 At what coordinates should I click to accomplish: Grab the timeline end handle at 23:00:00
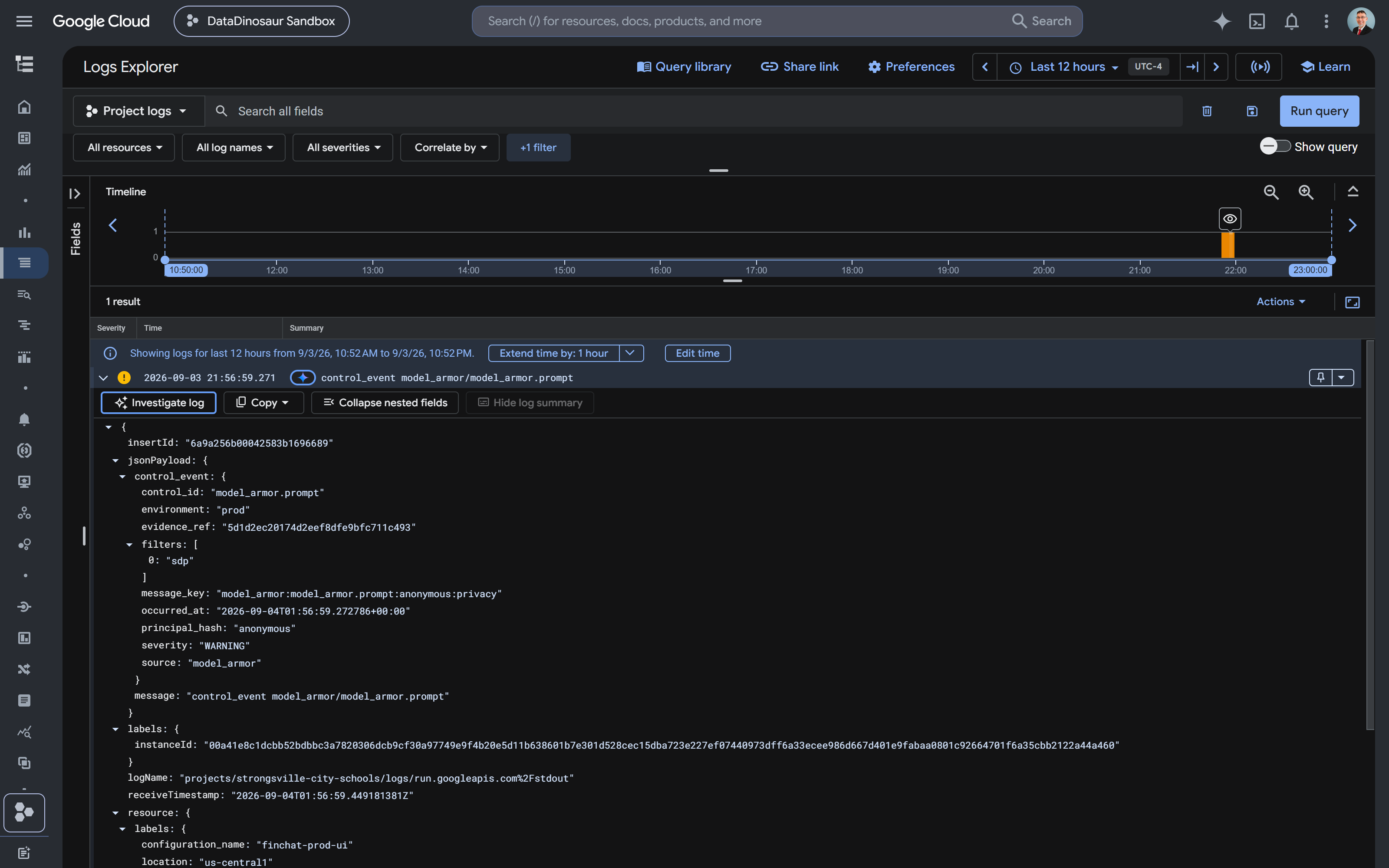(x=1332, y=260)
